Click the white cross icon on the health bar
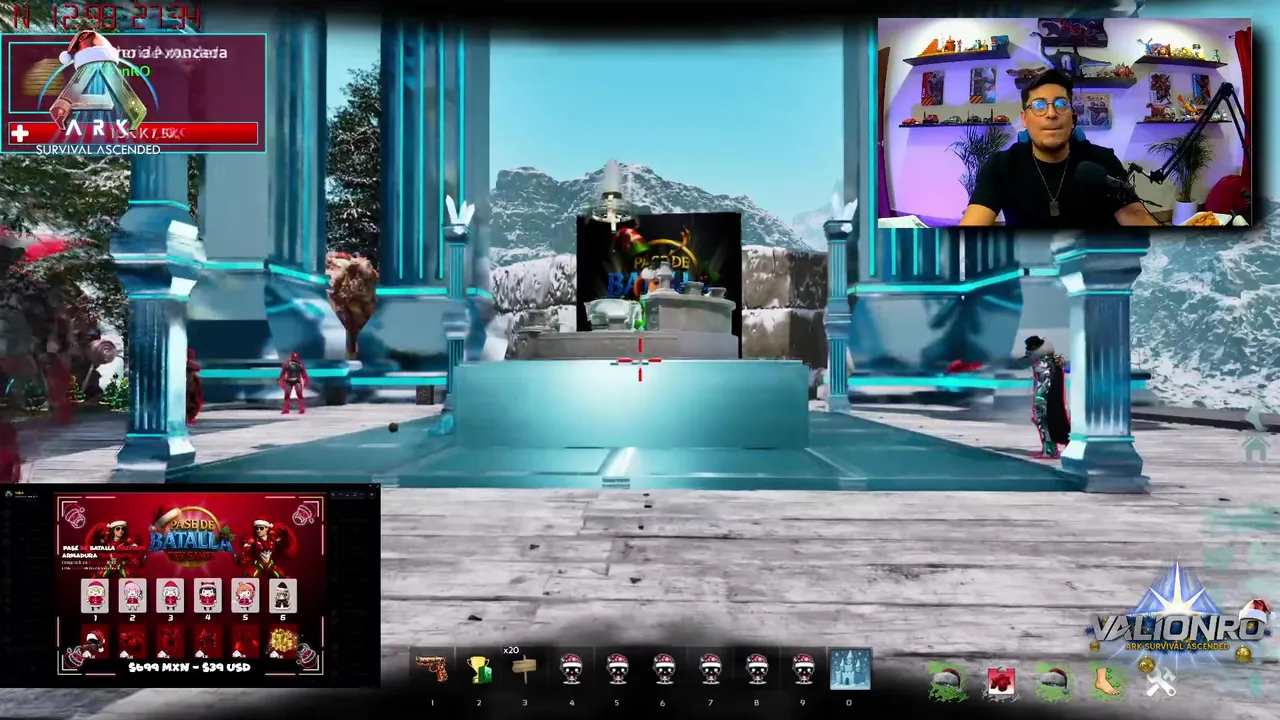The width and height of the screenshot is (1280, 720). coord(19,133)
